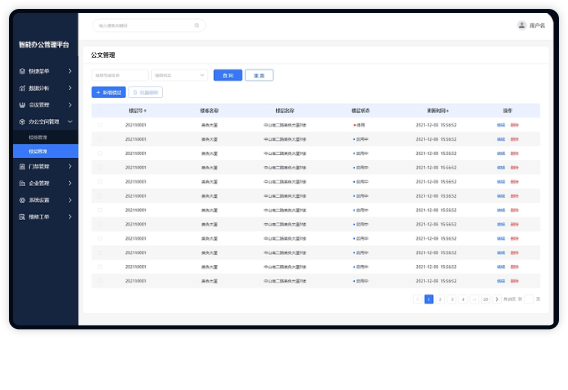Click the 系统设置 gear icon in sidebar

pyautogui.click(x=22, y=200)
